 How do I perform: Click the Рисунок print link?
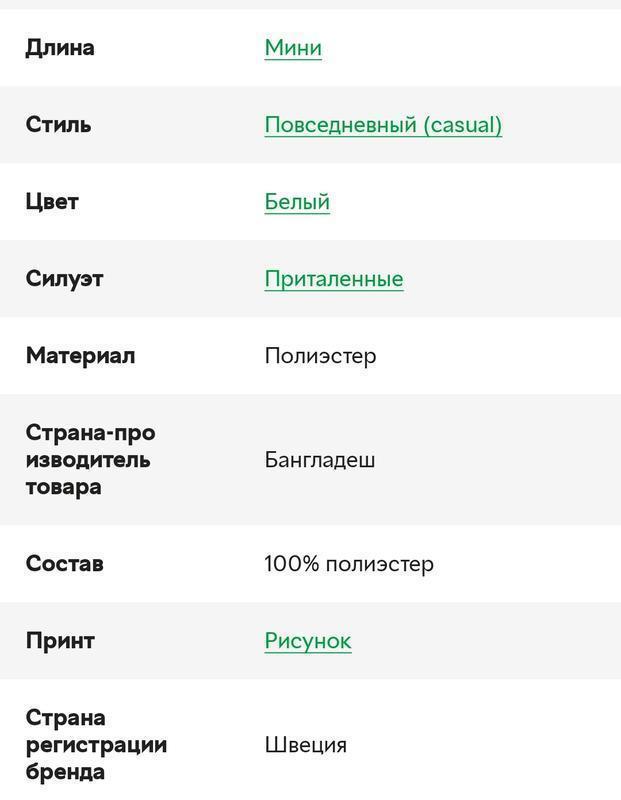click(x=308, y=641)
